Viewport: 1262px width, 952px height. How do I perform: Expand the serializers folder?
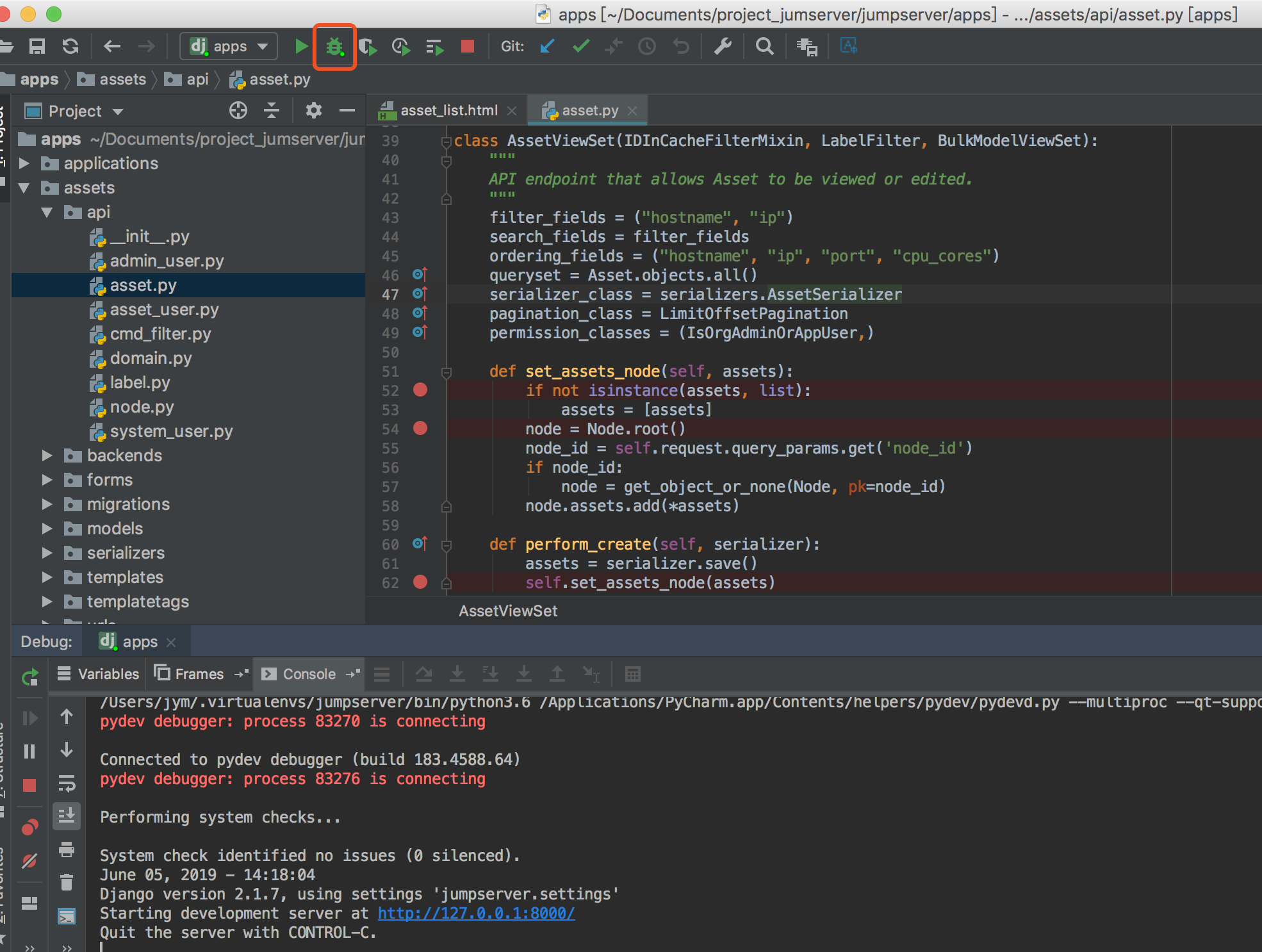coord(47,553)
